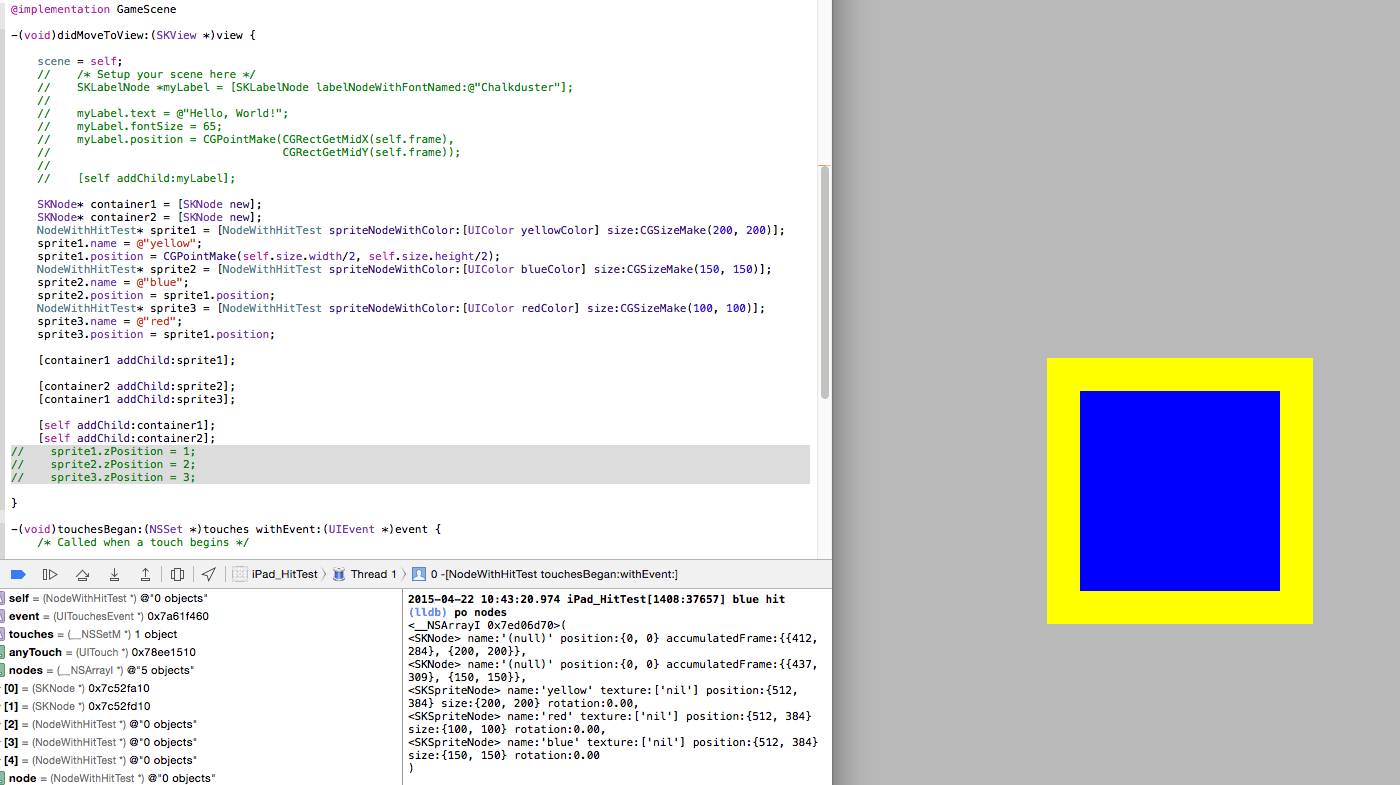Click the Step Into debug icon
The width and height of the screenshot is (1400, 785).
[114, 574]
